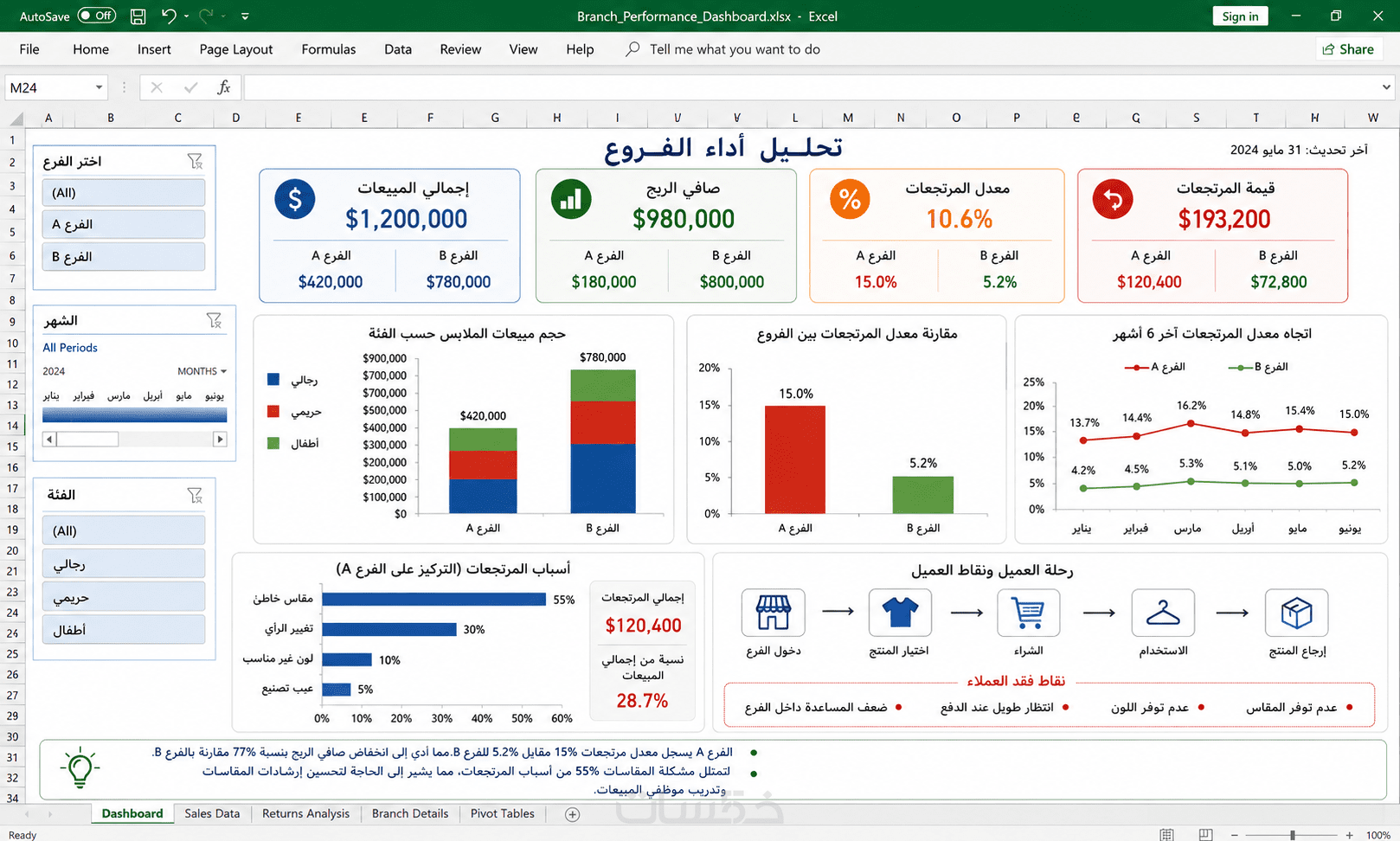Select رجالي in the category slicer
Image resolution: width=1400 pixels, height=841 pixels.
click(x=124, y=564)
